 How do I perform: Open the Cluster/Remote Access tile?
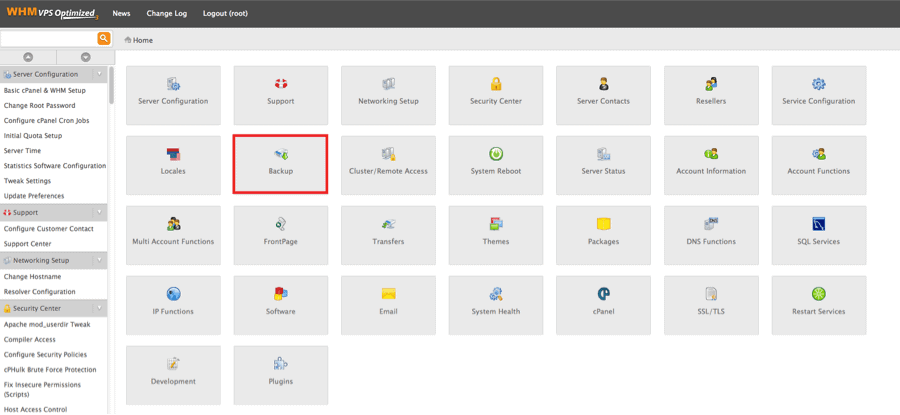[389, 165]
